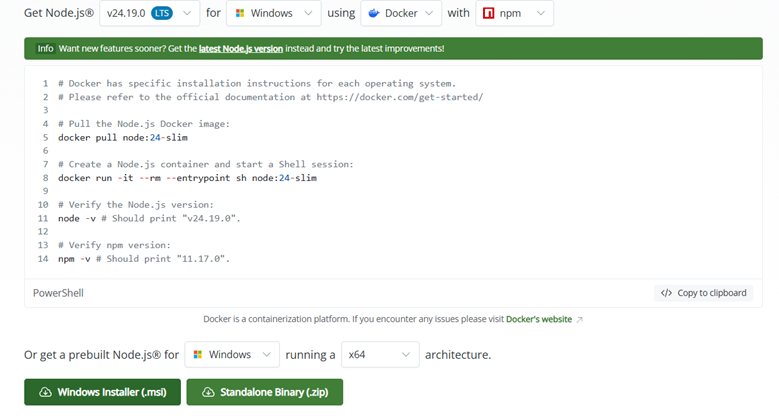779x416 pixels.
Task: Open the Node.js version v24.19.0 dropdown
Action: pos(150,13)
